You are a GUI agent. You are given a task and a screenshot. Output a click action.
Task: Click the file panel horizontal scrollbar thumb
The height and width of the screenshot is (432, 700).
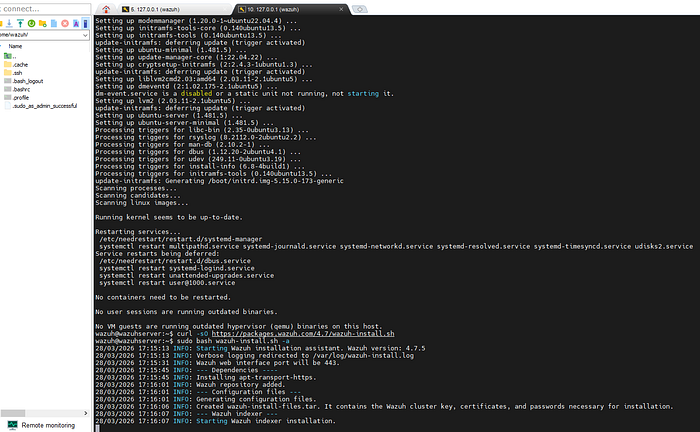click(x=12, y=413)
